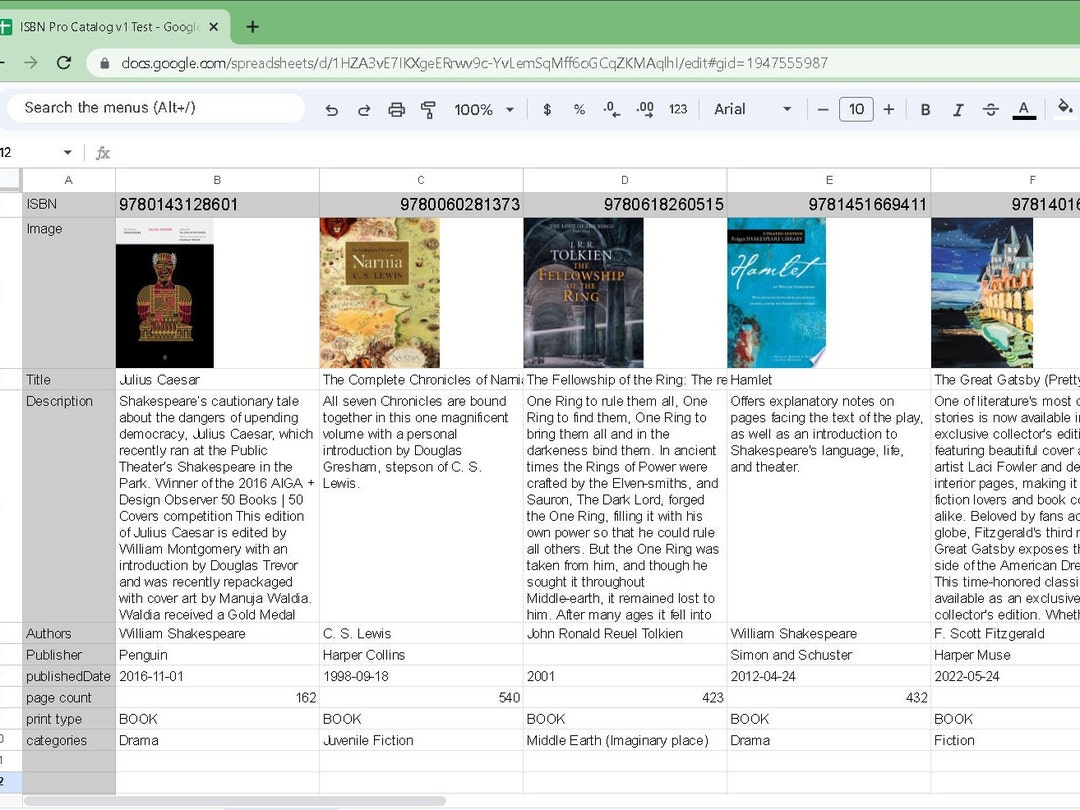Click the decrease decimal places icon
Screen dimensions: 1080x810
611,110
